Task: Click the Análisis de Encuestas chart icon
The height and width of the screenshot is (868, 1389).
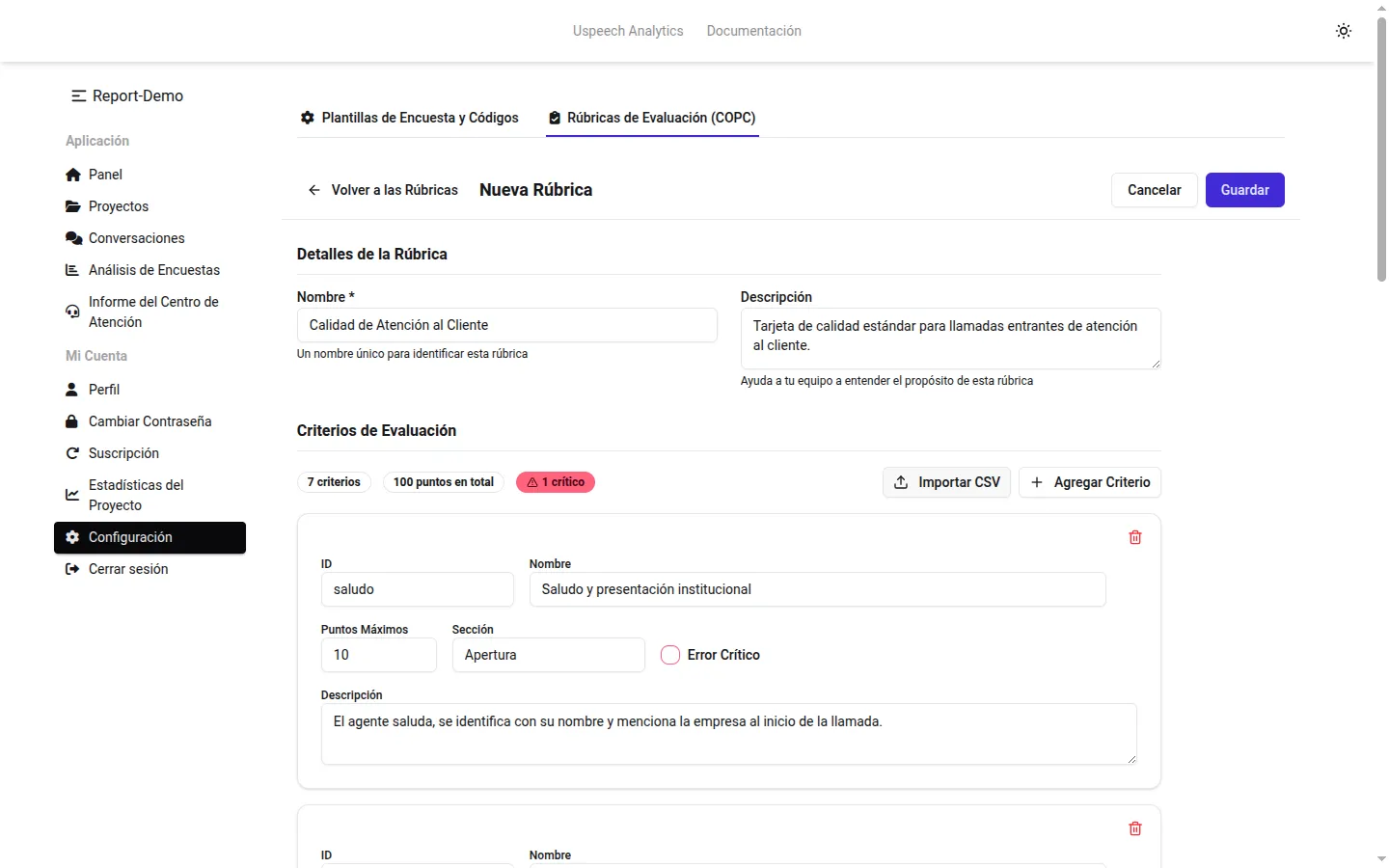Action: (72, 270)
